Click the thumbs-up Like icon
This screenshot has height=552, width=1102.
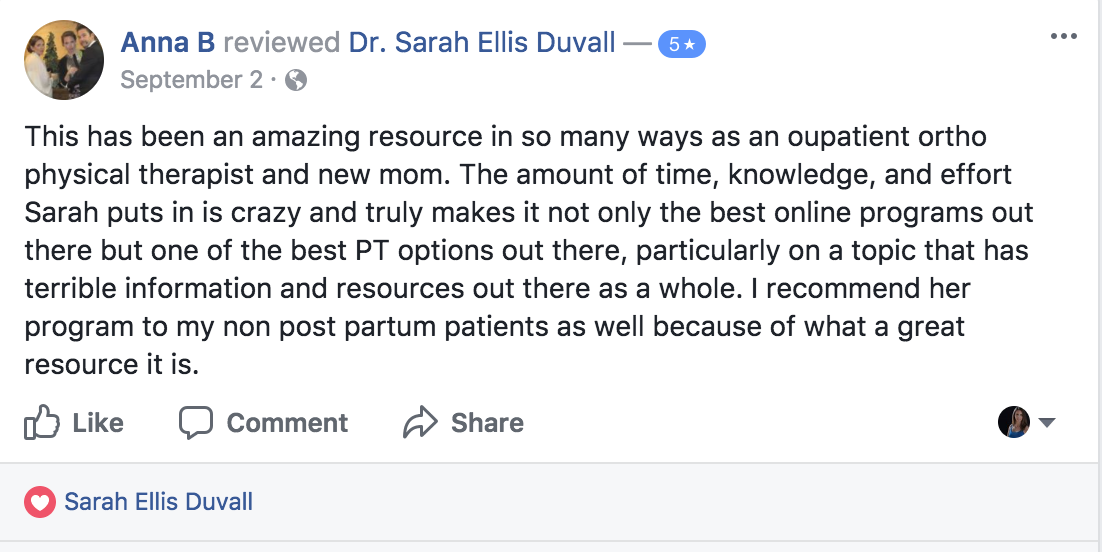click(41, 422)
